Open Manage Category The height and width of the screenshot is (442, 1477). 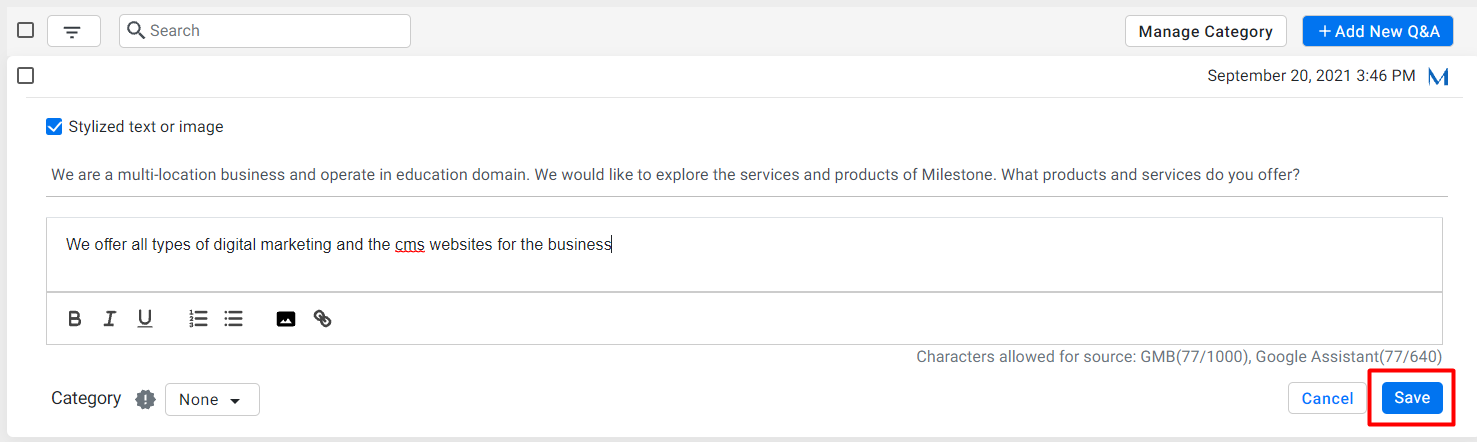(x=1205, y=31)
